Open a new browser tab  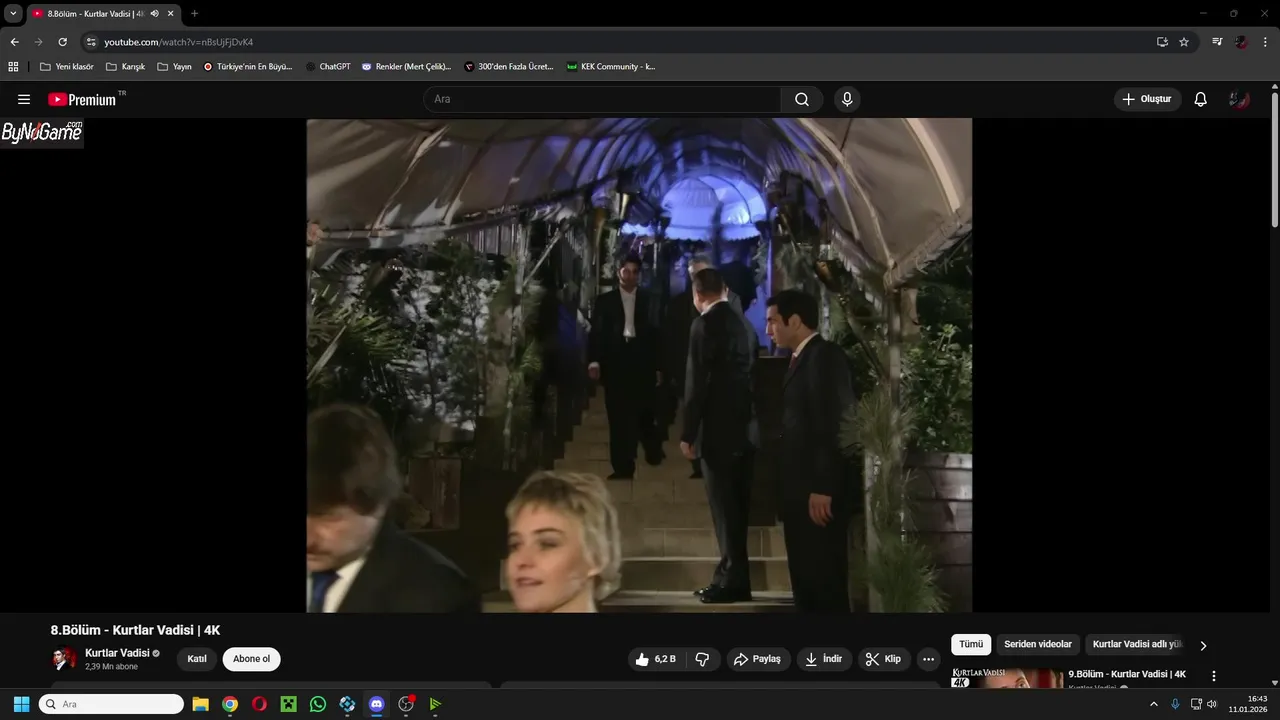pos(194,13)
